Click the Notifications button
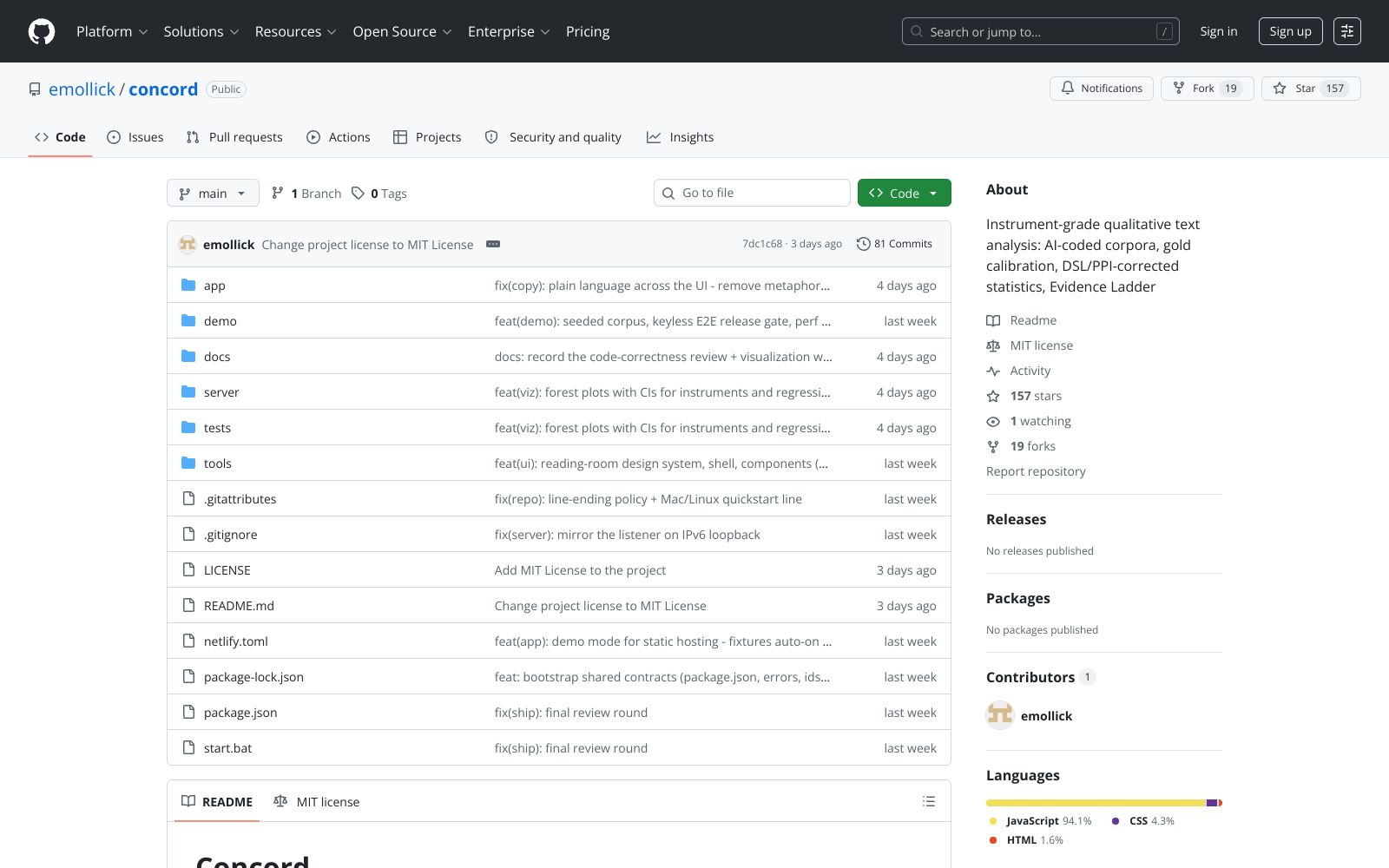This screenshot has width=1389, height=868. tap(1102, 89)
